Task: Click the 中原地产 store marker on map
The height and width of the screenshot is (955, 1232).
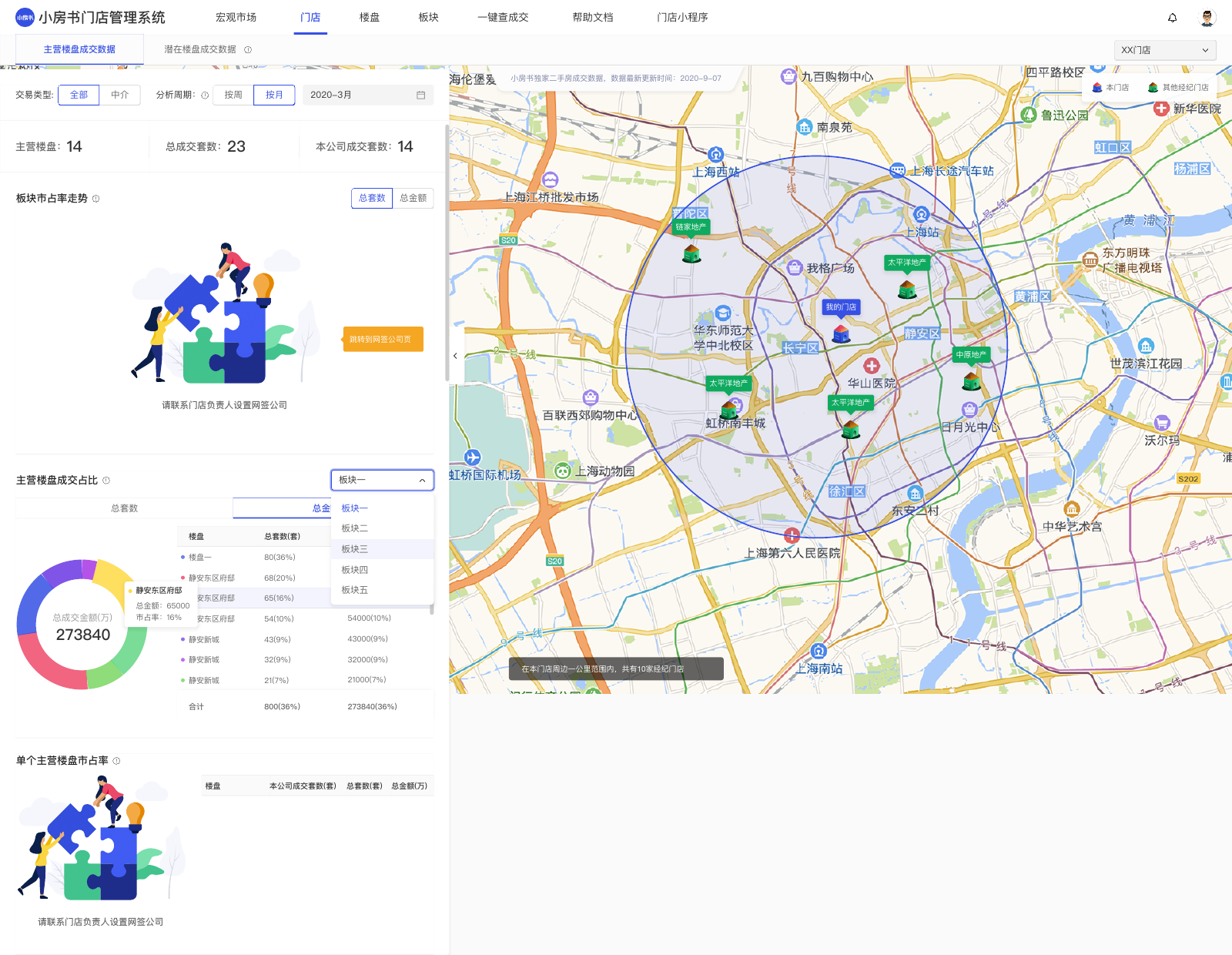Action: coord(972,380)
